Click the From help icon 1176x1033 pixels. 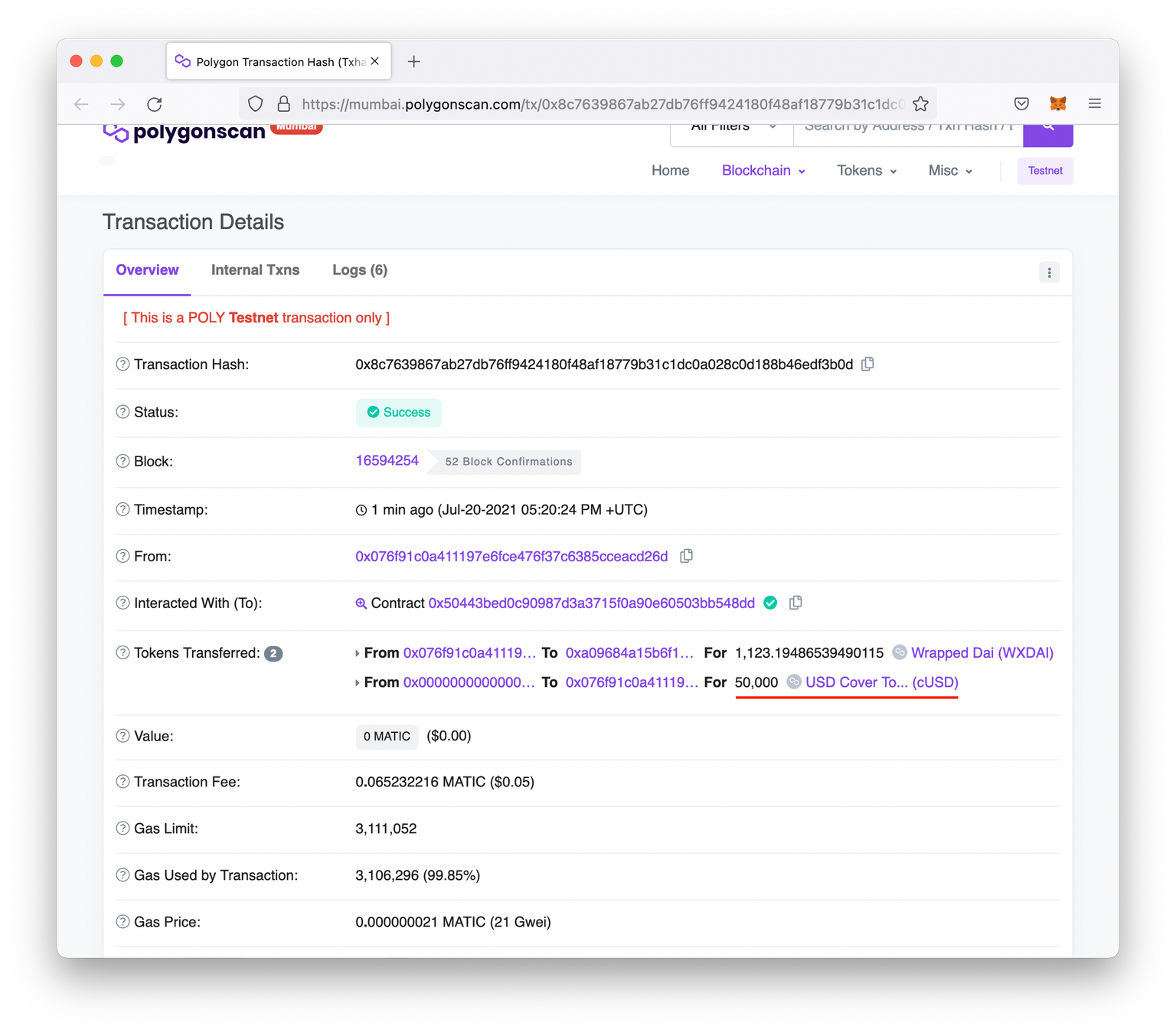[122, 556]
